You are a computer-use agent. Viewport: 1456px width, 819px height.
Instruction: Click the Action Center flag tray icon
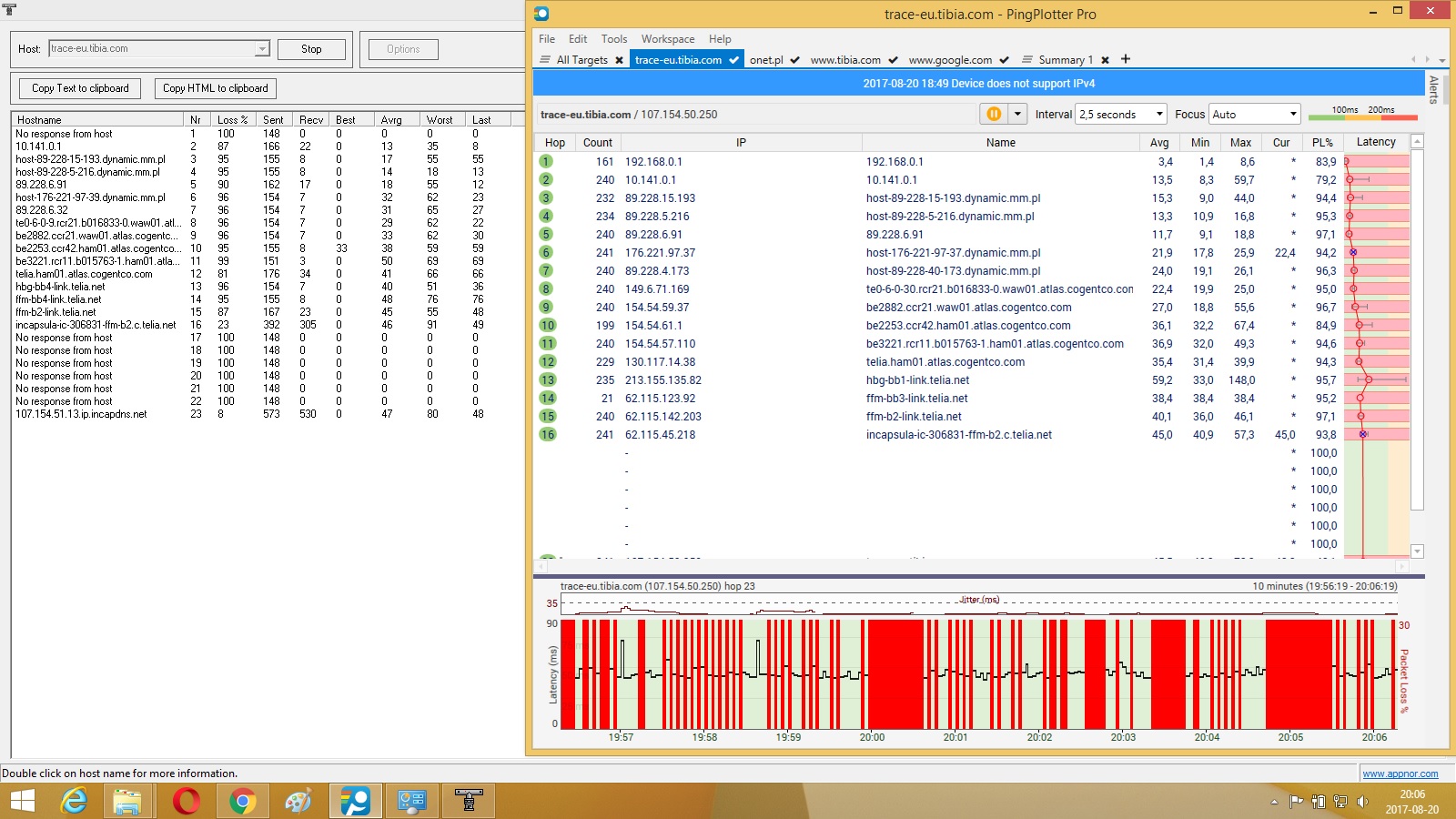point(1297,802)
